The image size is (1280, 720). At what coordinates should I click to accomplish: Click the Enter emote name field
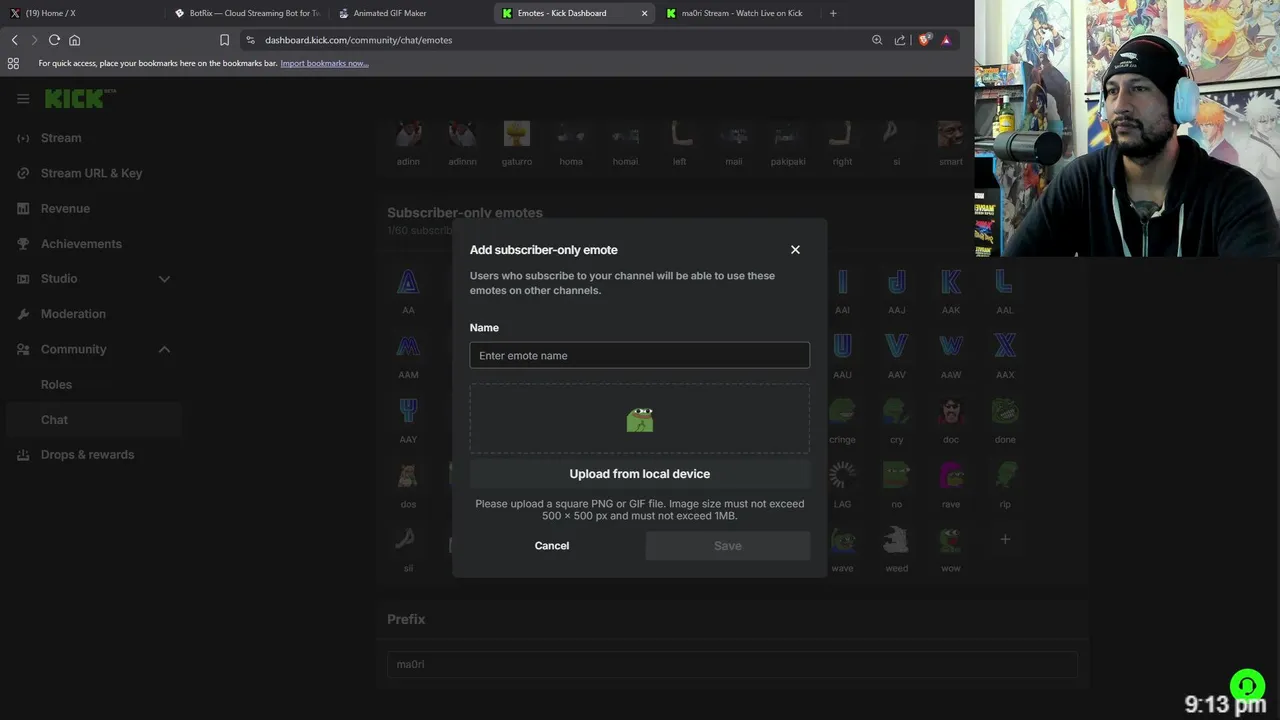point(640,355)
